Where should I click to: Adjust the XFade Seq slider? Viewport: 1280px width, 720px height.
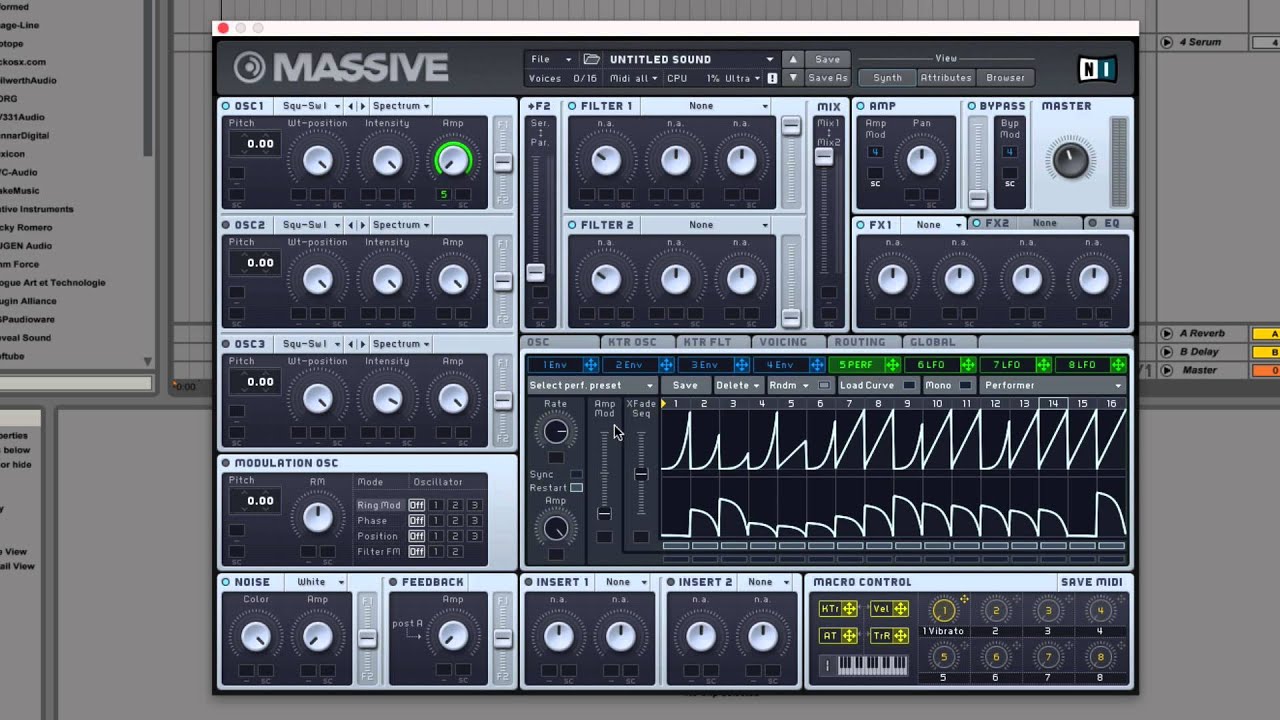tap(641, 474)
